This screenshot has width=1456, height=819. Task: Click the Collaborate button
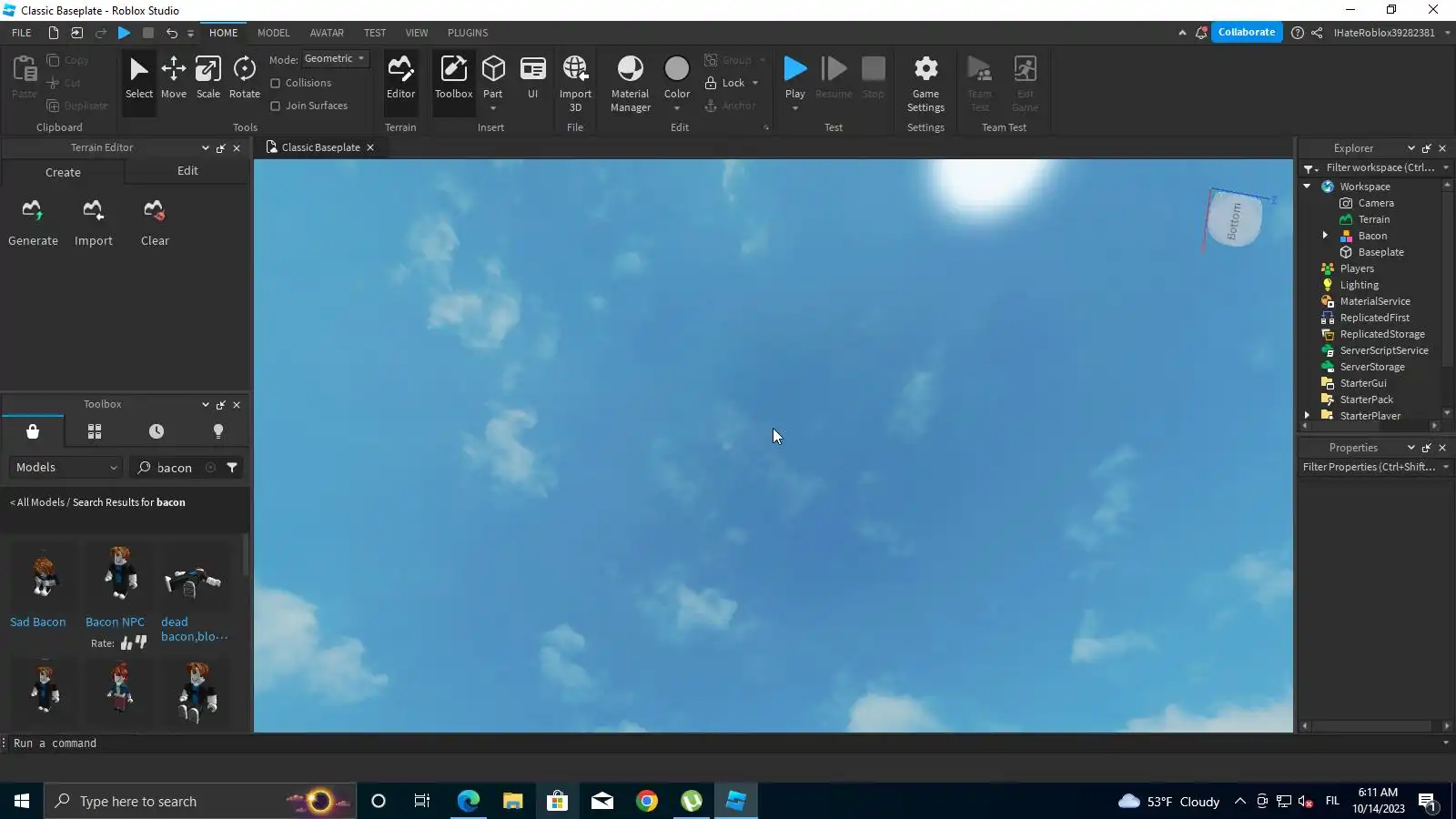pos(1247,32)
